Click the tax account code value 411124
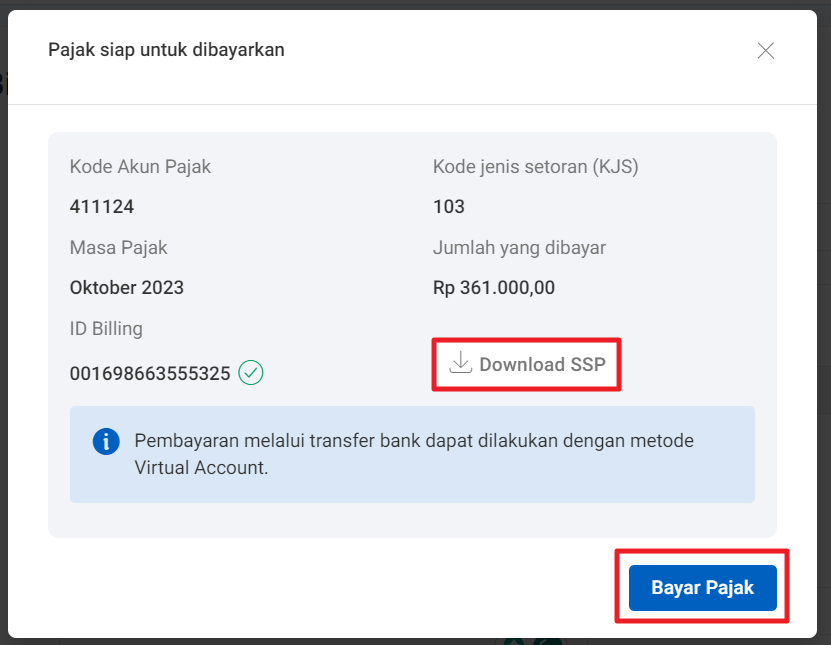831x645 pixels. pos(102,207)
